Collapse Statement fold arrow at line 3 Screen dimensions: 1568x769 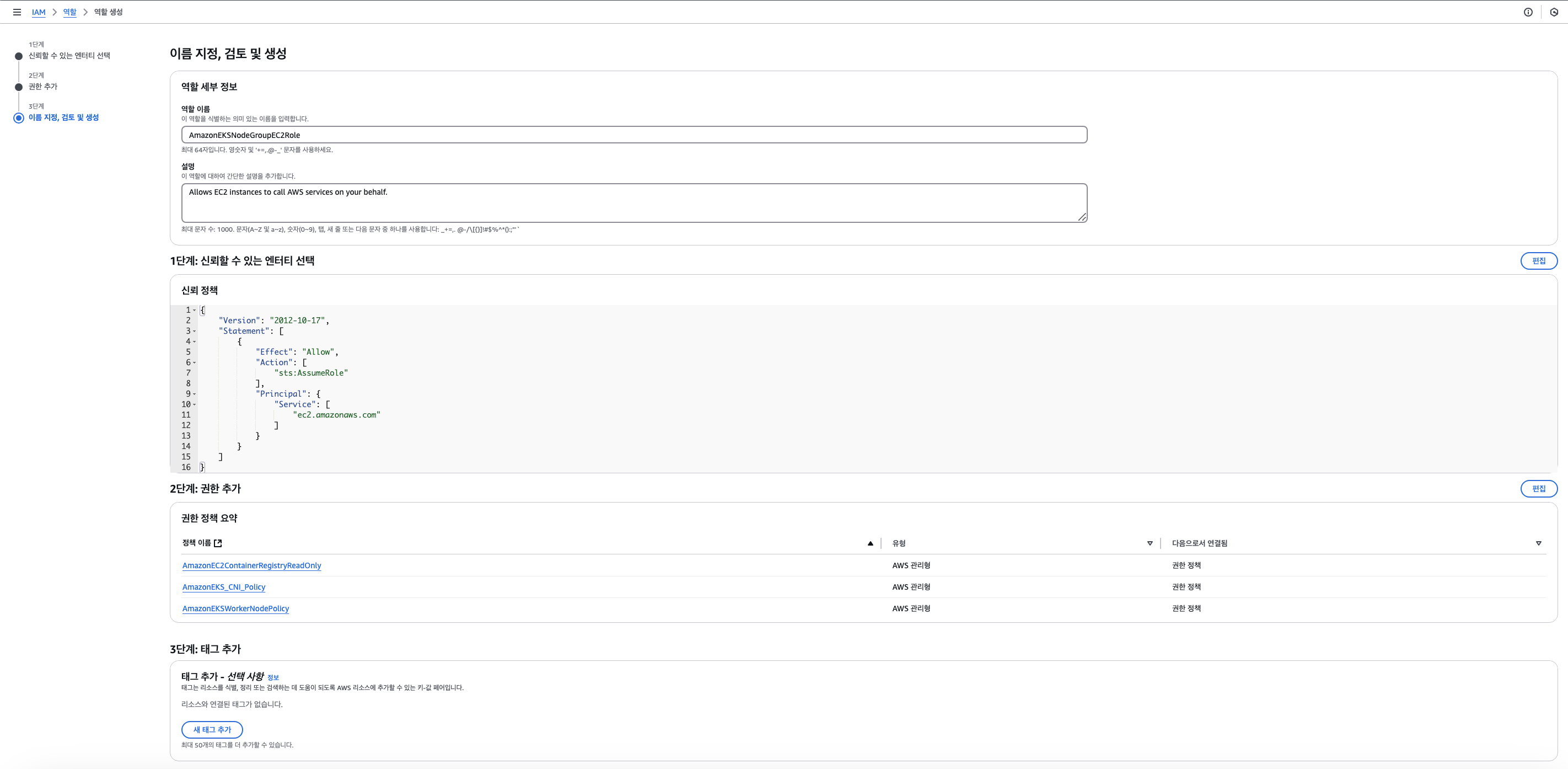(195, 331)
